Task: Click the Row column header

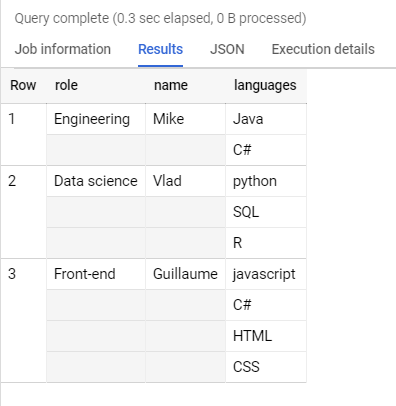Action: click(x=23, y=85)
